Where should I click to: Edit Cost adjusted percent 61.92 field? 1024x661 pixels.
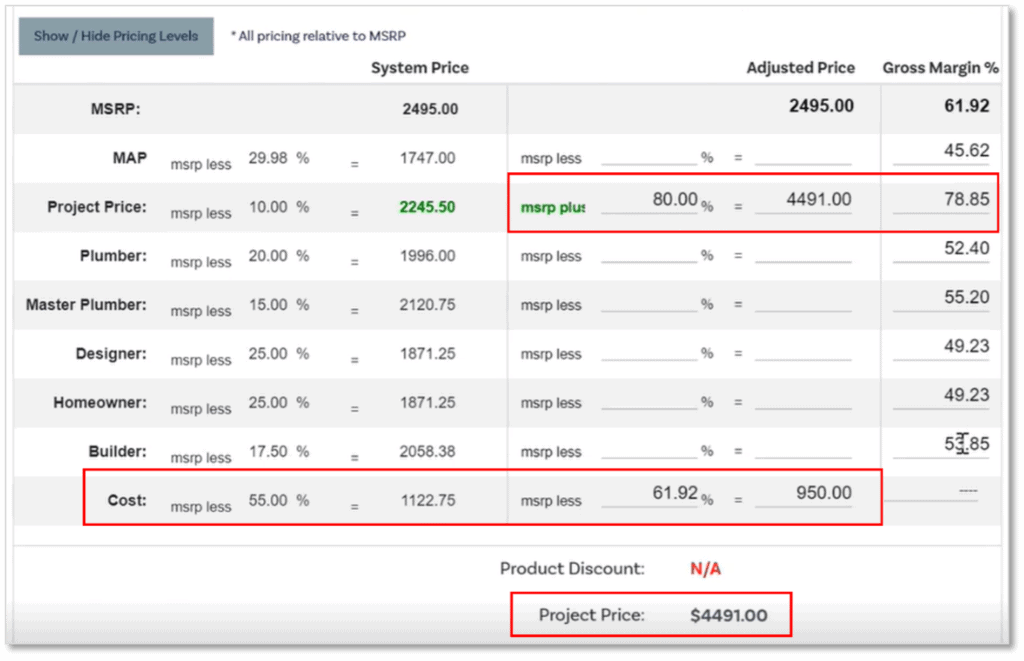click(649, 494)
